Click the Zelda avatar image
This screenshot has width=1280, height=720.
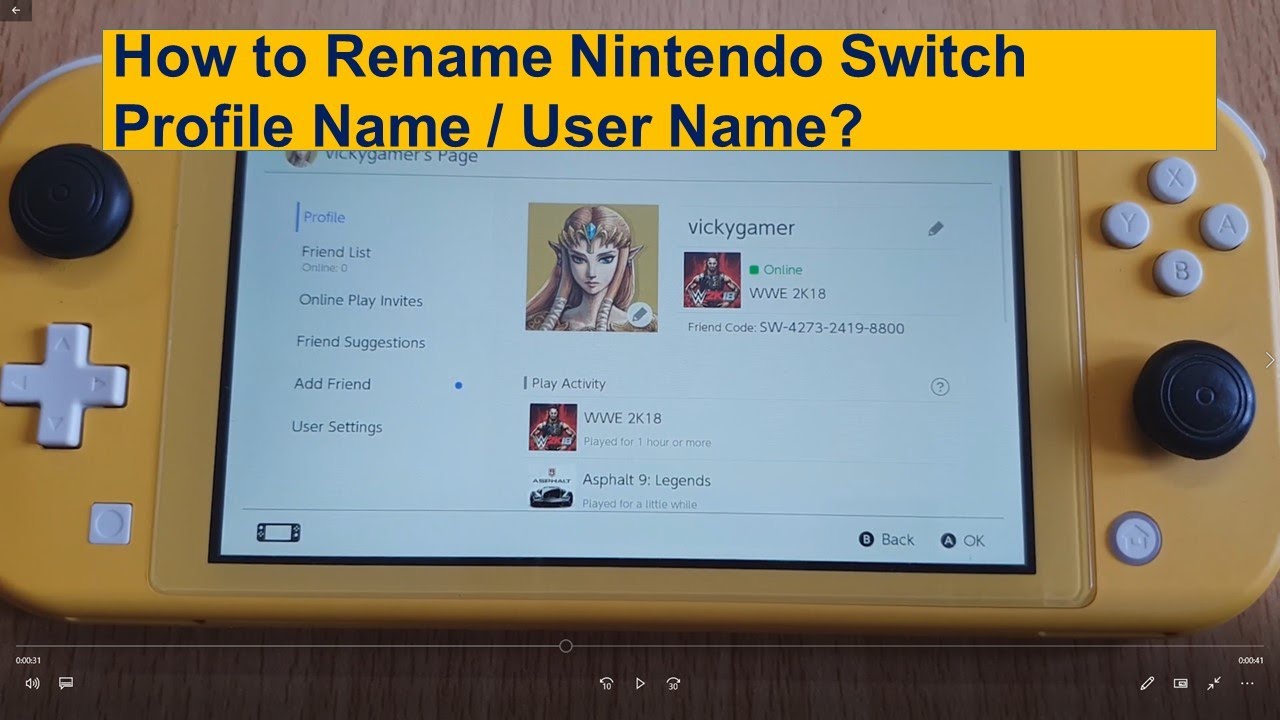592,267
